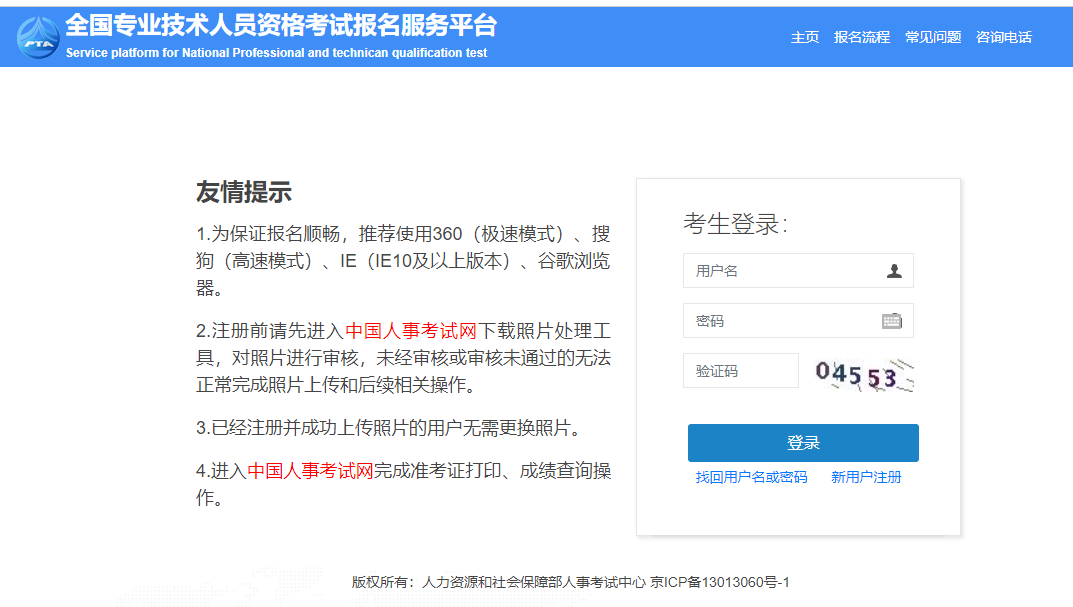Click the person icon in username field
The height and width of the screenshot is (607, 1073).
[893, 270]
